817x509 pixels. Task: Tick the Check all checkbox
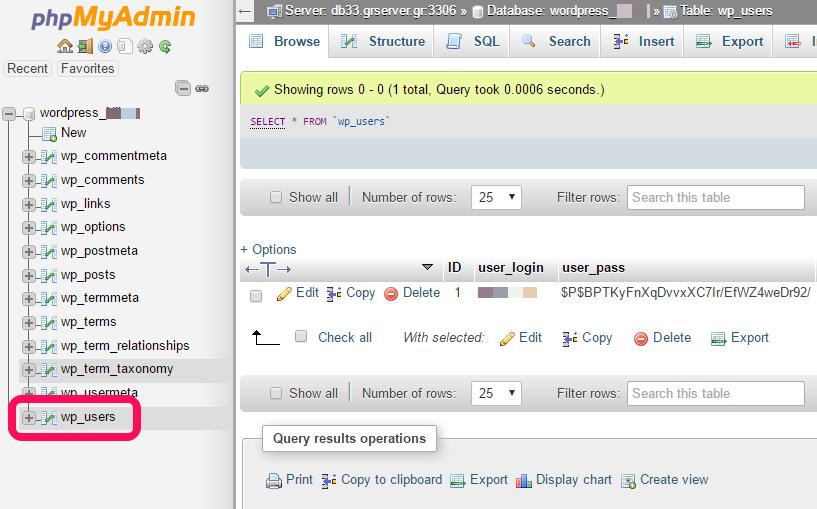pos(301,336)
